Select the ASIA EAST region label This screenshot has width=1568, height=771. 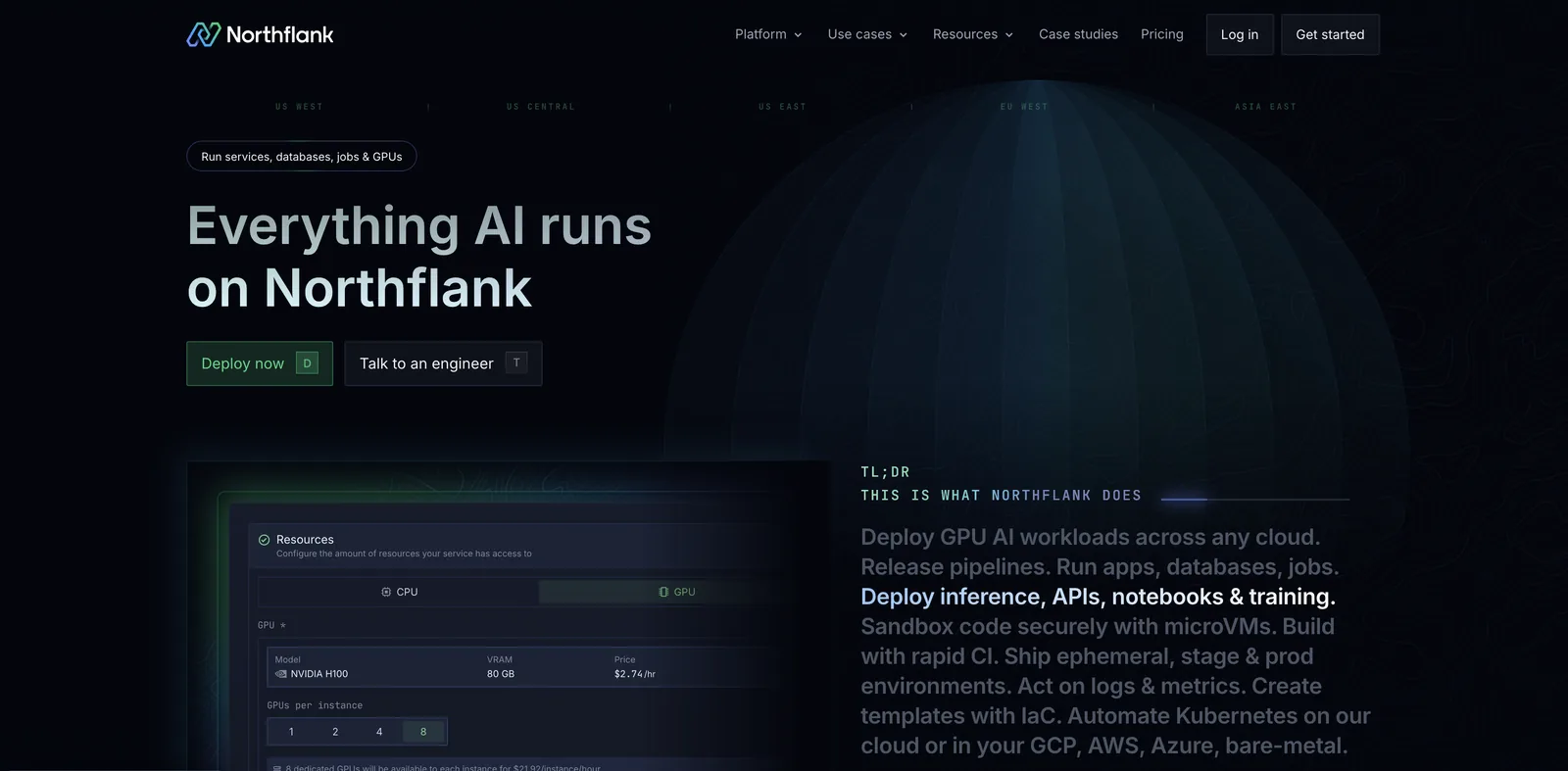(1265, 107)
